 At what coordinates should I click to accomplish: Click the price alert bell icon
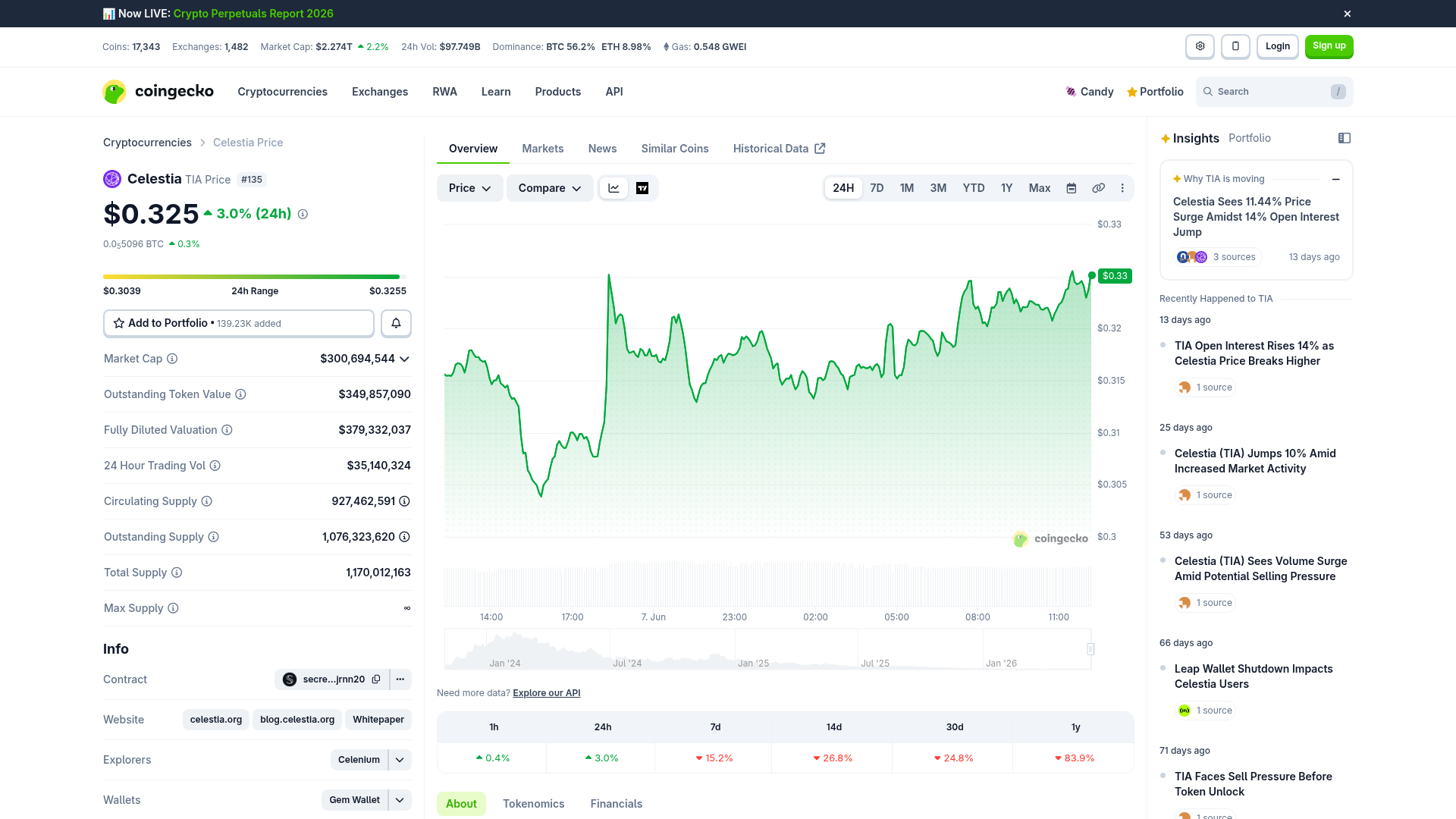(396, 323)
